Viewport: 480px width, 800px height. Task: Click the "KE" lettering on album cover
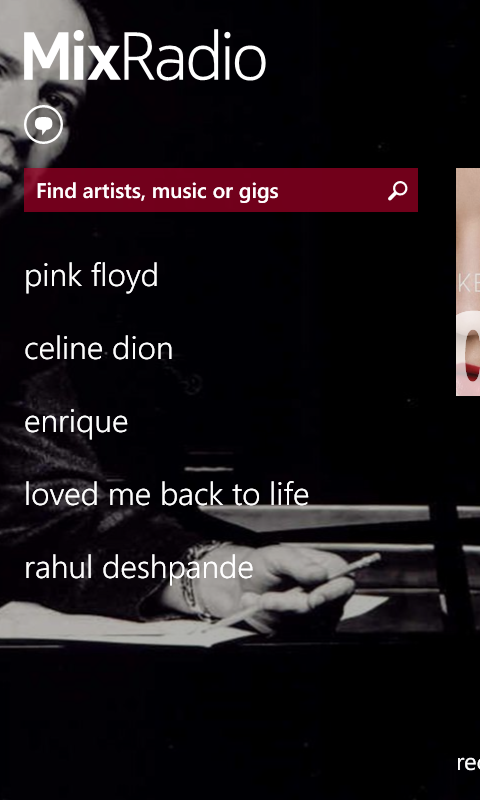pos(469,284)
